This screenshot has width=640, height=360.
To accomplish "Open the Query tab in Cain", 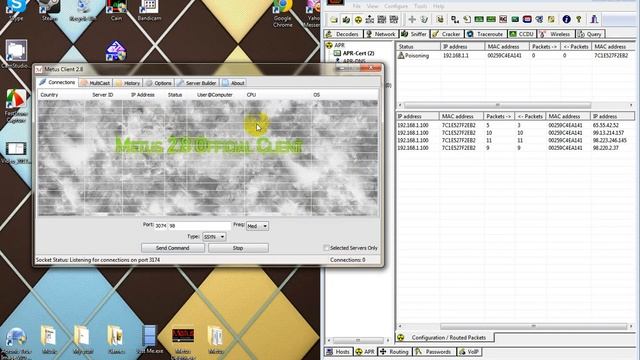I will click(590, 34).
